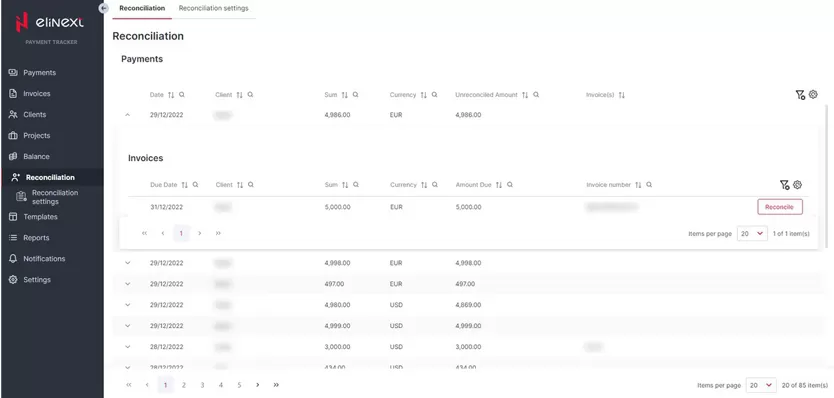Jump to the last payments page
Image resolution: width=834 pixels, height=398 pixels.
click(276, 385)
